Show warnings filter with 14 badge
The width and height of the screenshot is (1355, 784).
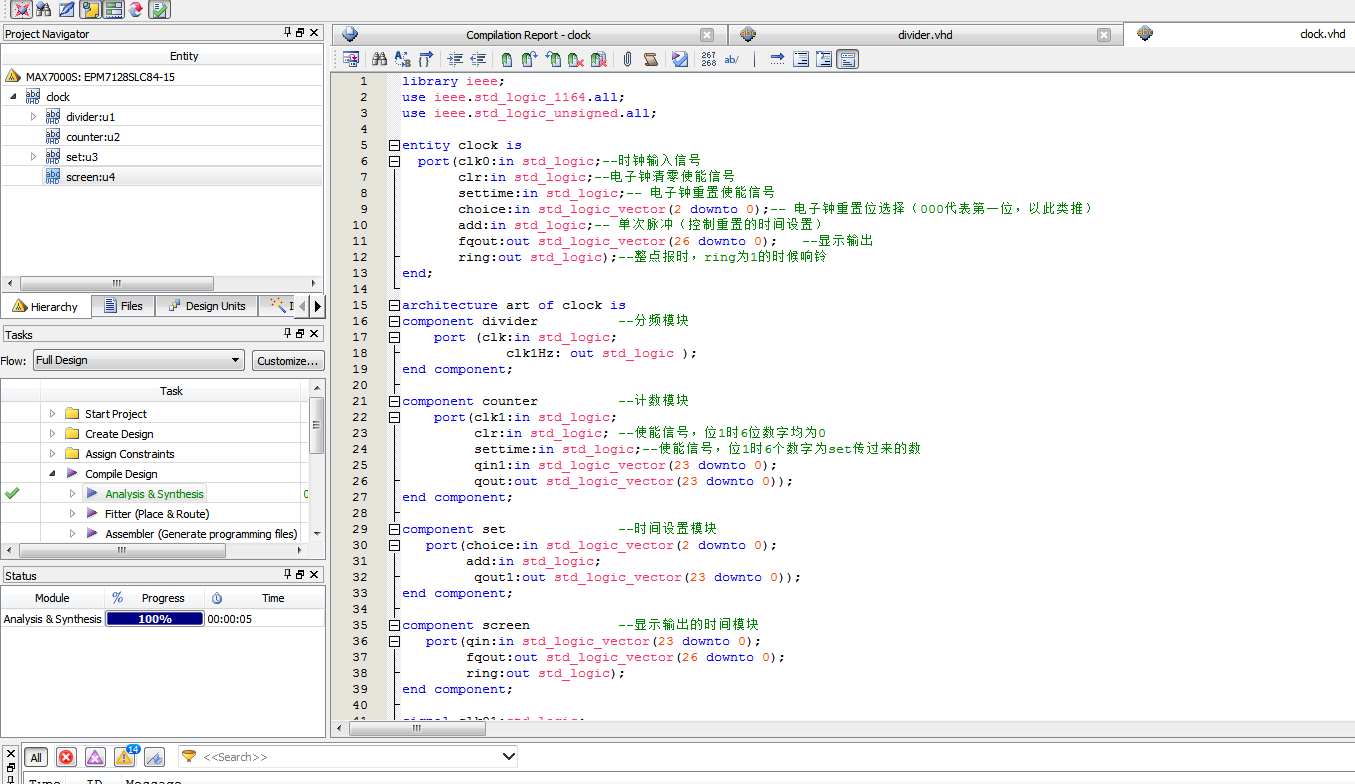point(125,756)
